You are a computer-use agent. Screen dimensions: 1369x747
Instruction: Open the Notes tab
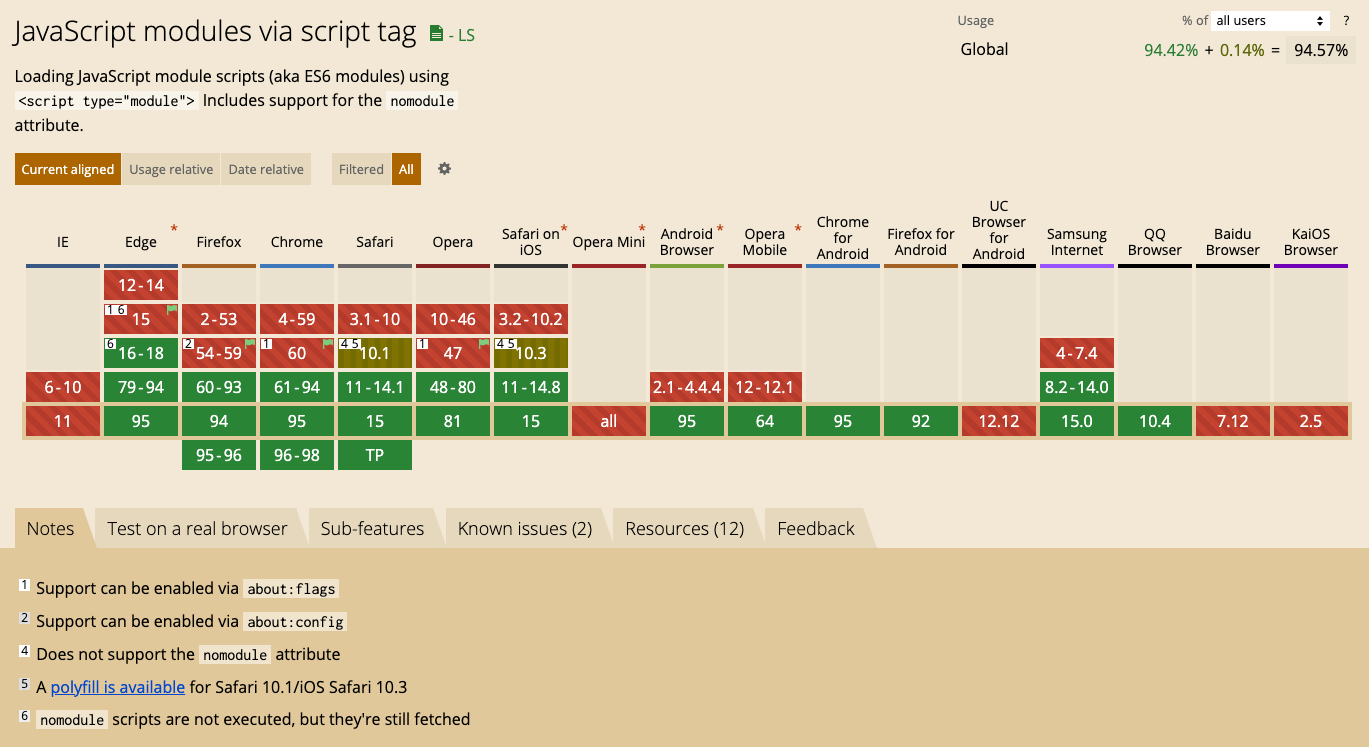click(50, 528)
